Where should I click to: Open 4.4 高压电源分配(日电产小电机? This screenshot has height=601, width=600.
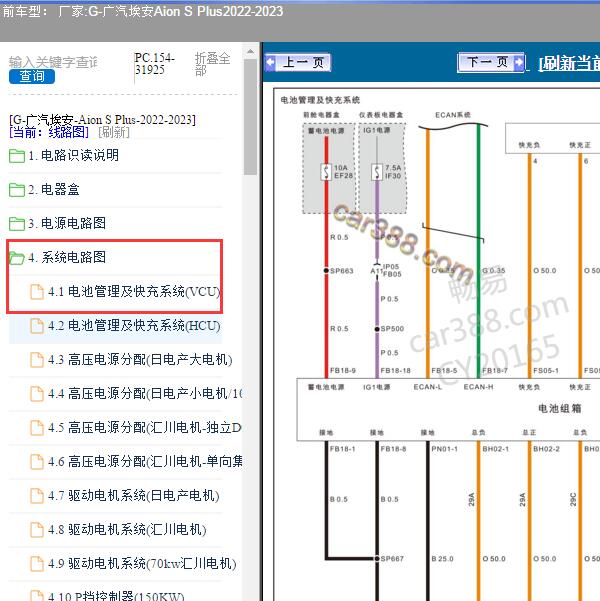point(145,394)
